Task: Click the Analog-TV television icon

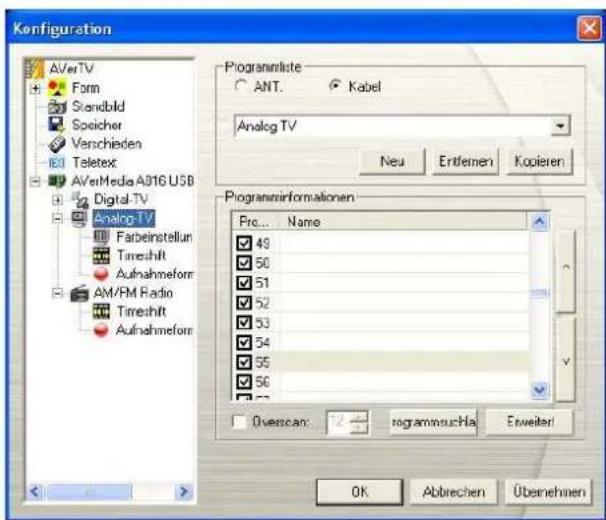Action: (x=80, y=218)
